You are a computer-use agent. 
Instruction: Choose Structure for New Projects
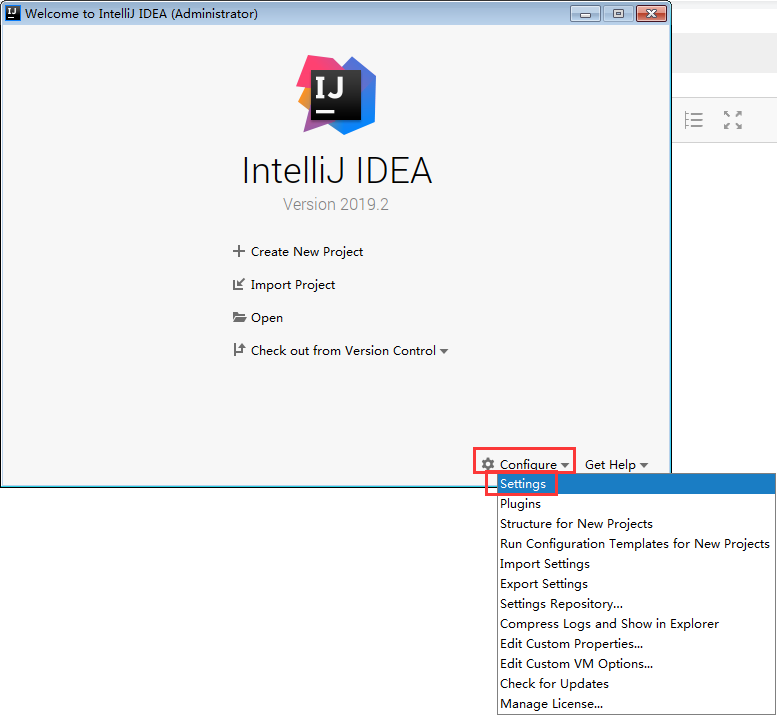(x=636, y=524)
